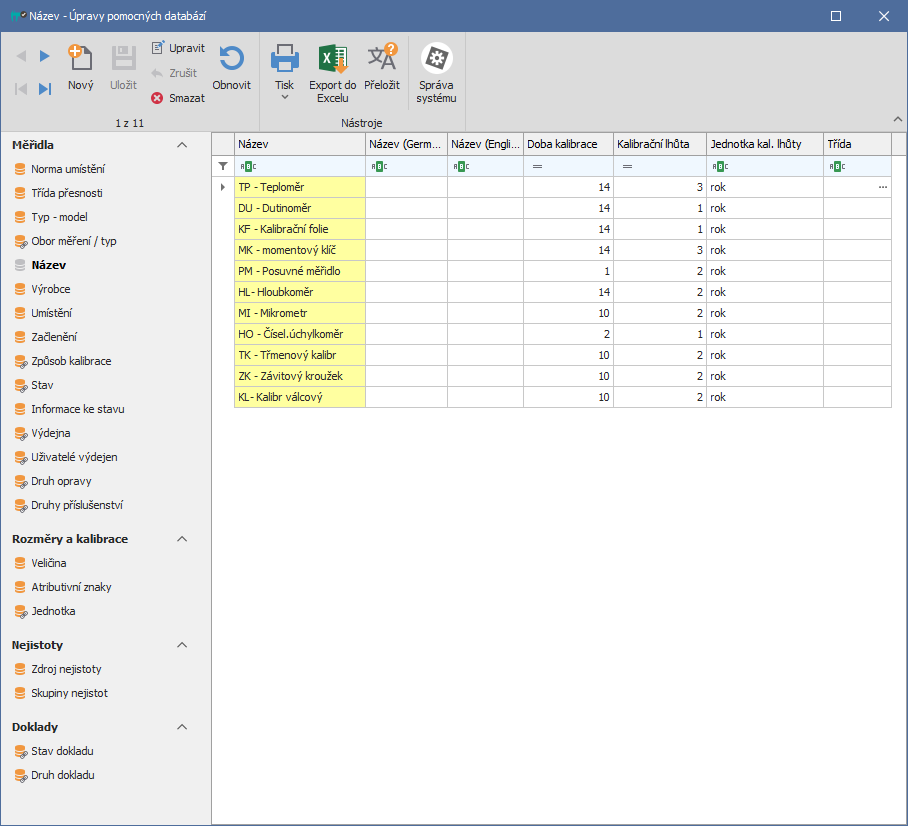The height and width of the screenshot is (826, 908).
Task: Sort by Kalibrační lhůta column header
Action: [660, 144]
